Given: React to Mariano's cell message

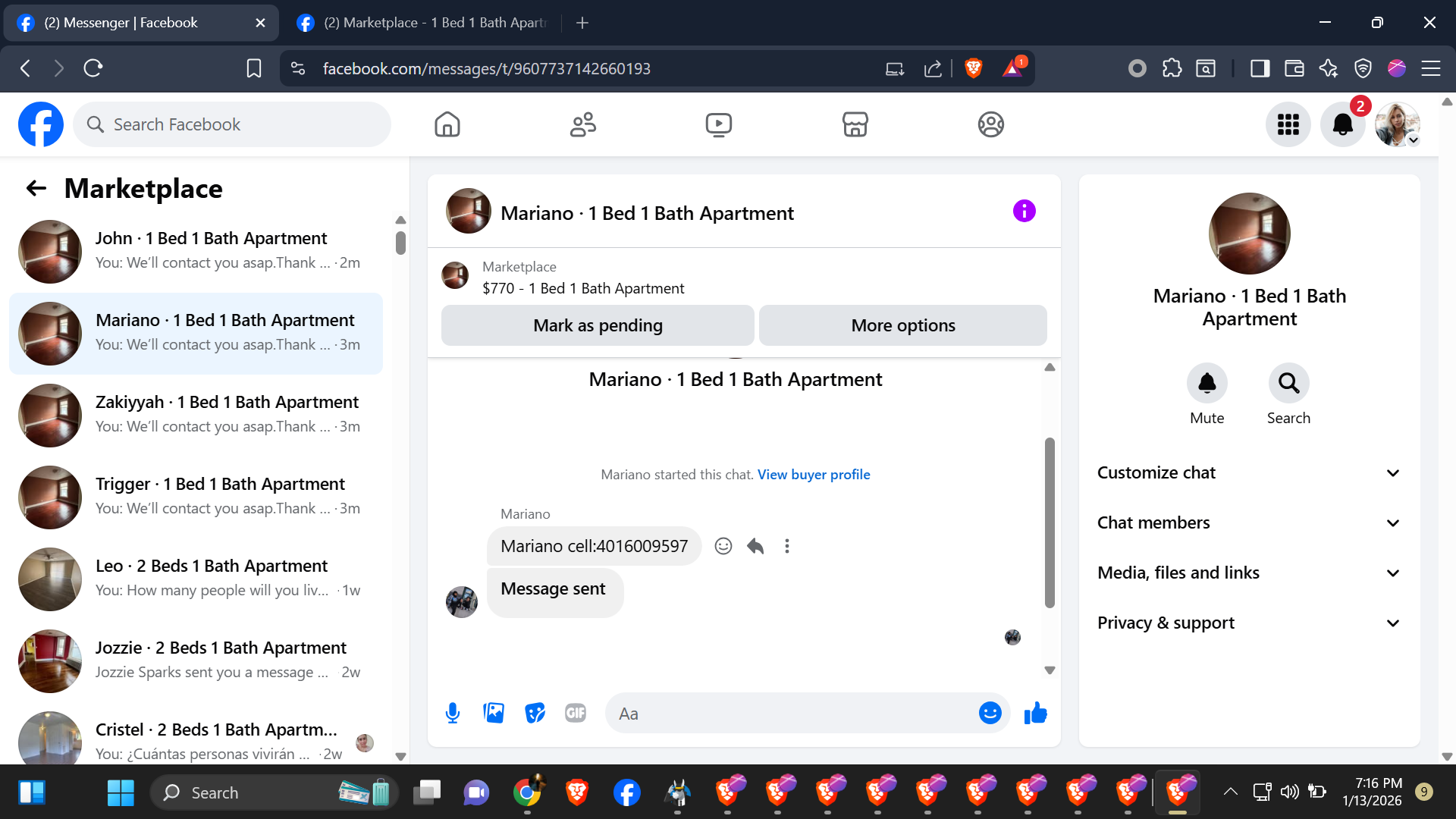Looking at the screenshot, I should coord(723,546).
